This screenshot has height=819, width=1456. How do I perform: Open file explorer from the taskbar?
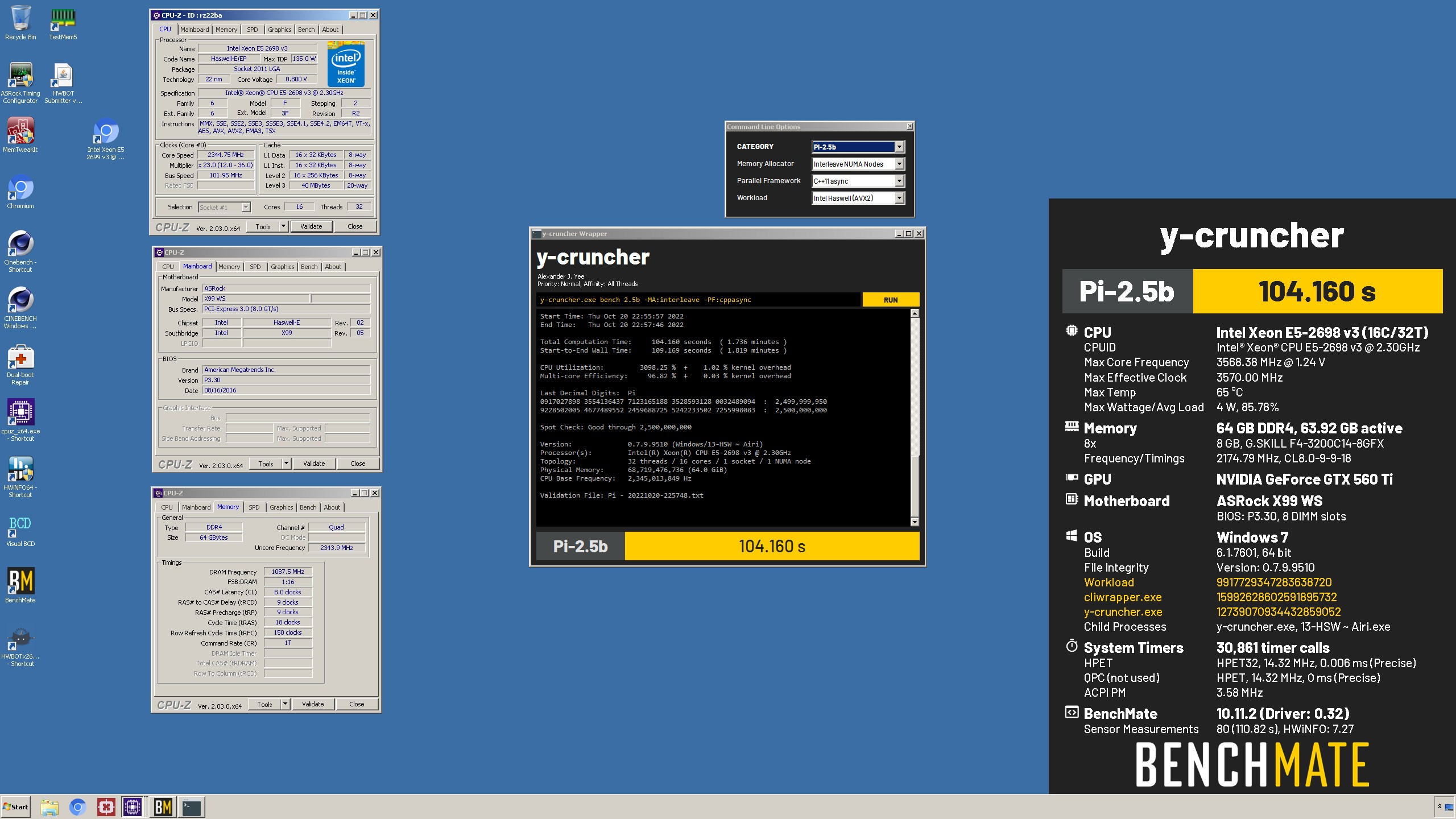(49, 807)
